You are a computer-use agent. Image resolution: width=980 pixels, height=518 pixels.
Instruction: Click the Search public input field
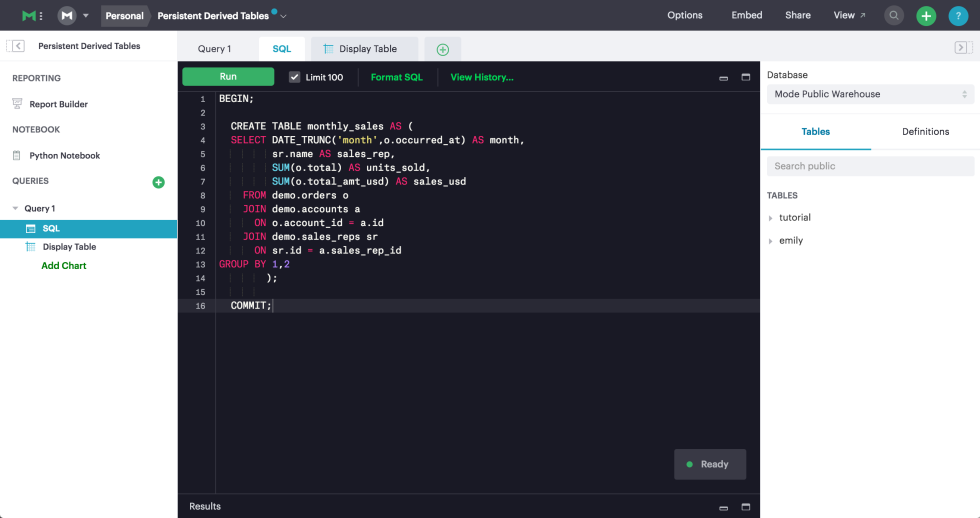point(870,166)
